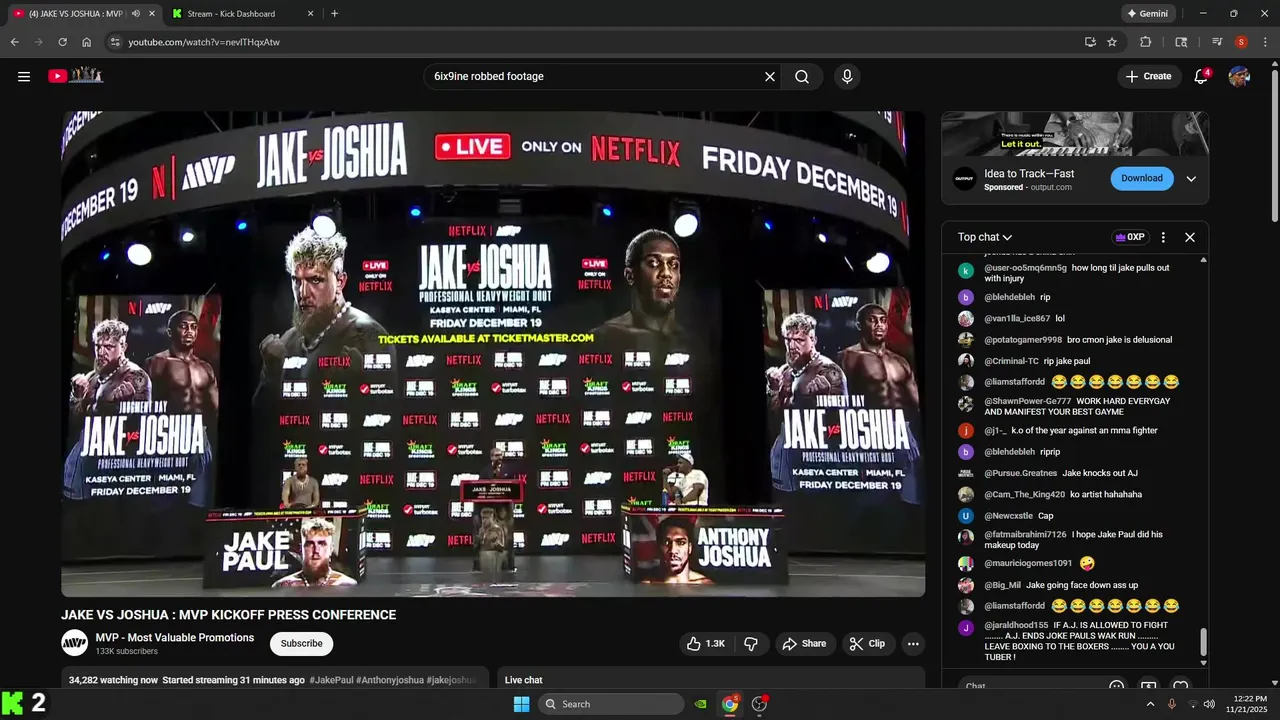
Task: Dislike the video with thumbs down
Action: coord(751,644)
